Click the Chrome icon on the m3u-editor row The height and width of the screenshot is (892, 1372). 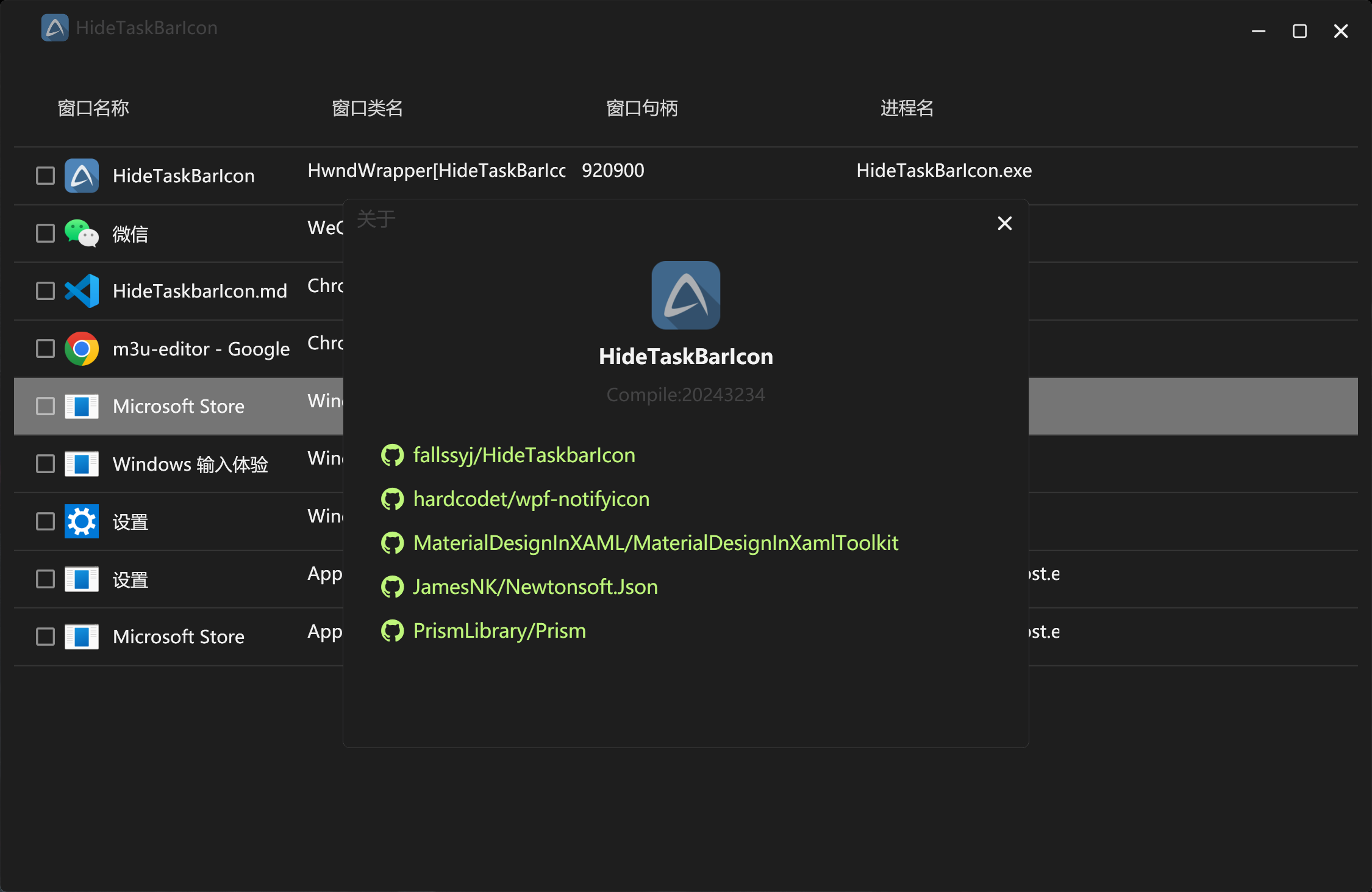(81, 349)
